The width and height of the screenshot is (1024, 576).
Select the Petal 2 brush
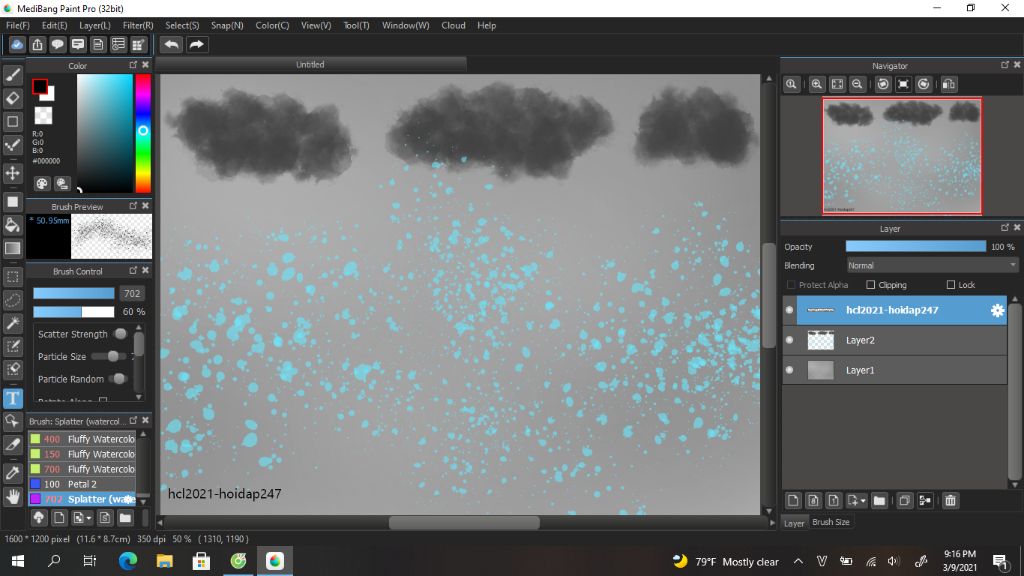(82, 484)
